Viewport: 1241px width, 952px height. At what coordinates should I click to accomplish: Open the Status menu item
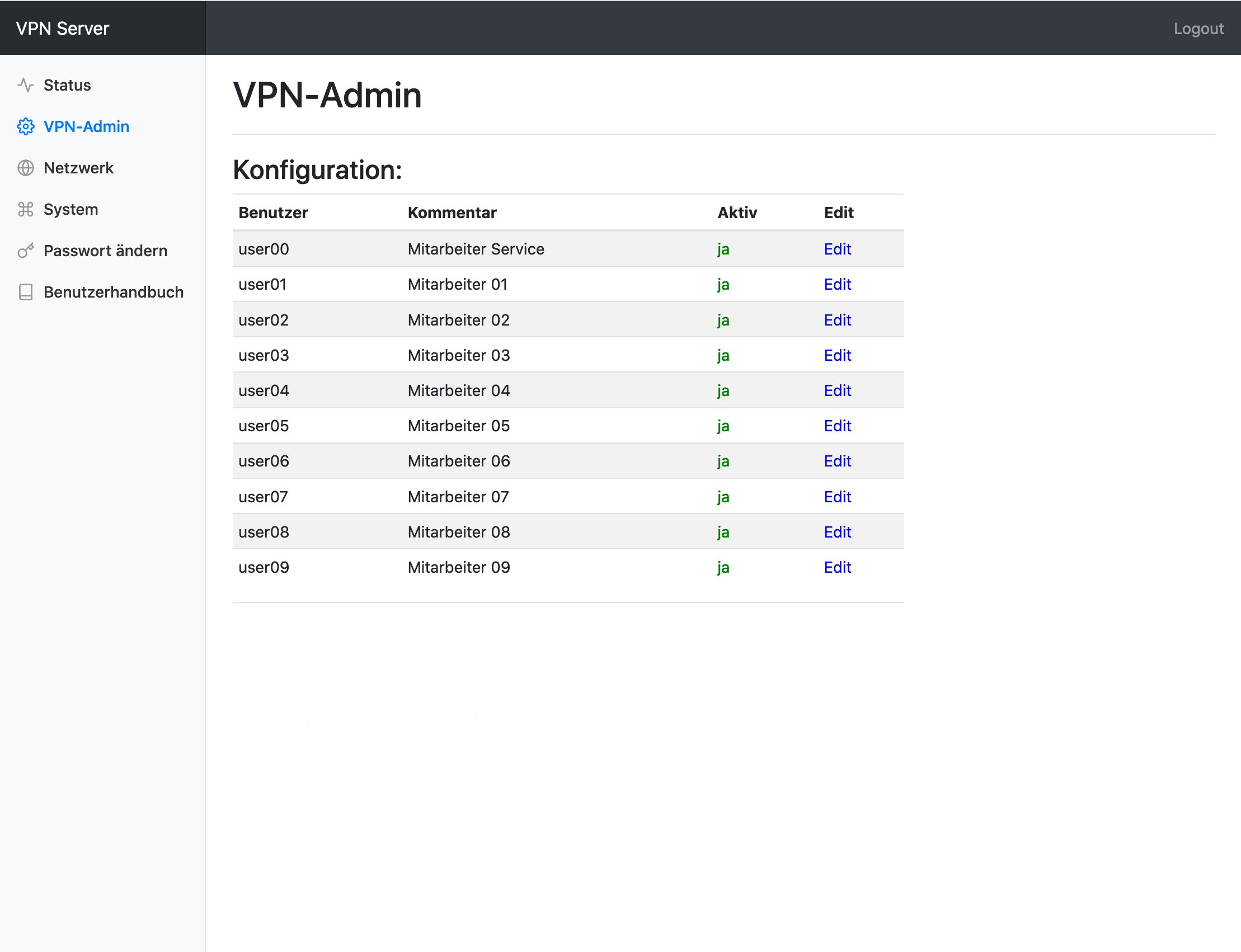coord(67,85)
